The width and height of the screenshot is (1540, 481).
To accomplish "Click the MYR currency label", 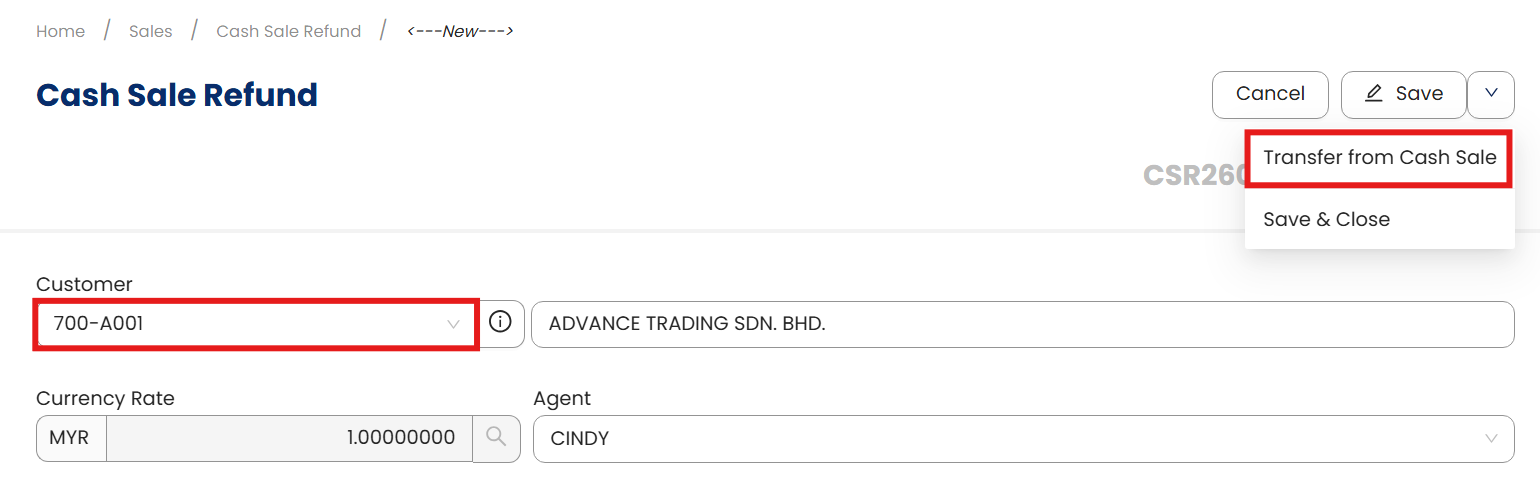I will [x=70, y=438].
